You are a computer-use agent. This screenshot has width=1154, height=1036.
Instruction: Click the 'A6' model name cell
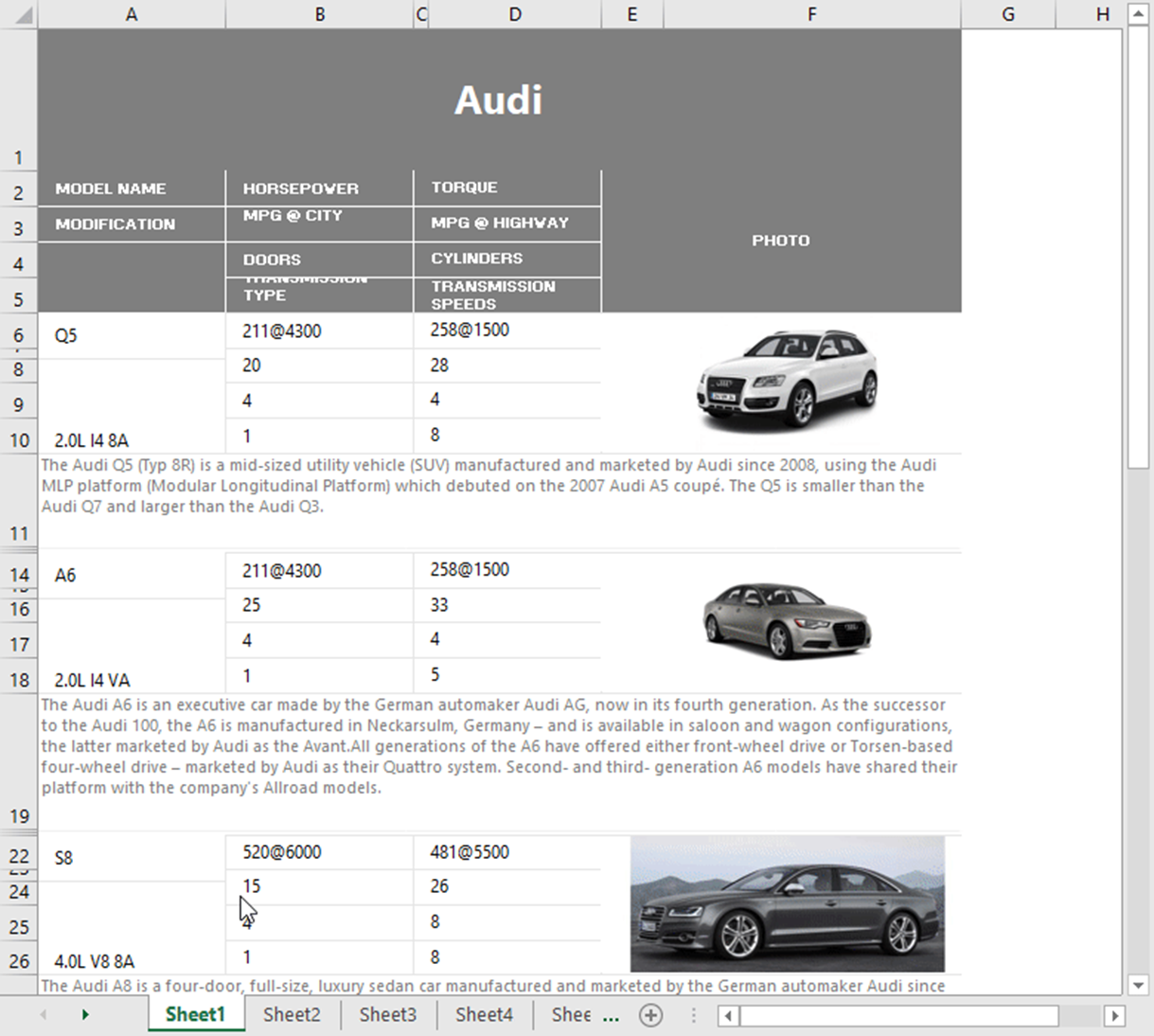(x=132, y=575)
